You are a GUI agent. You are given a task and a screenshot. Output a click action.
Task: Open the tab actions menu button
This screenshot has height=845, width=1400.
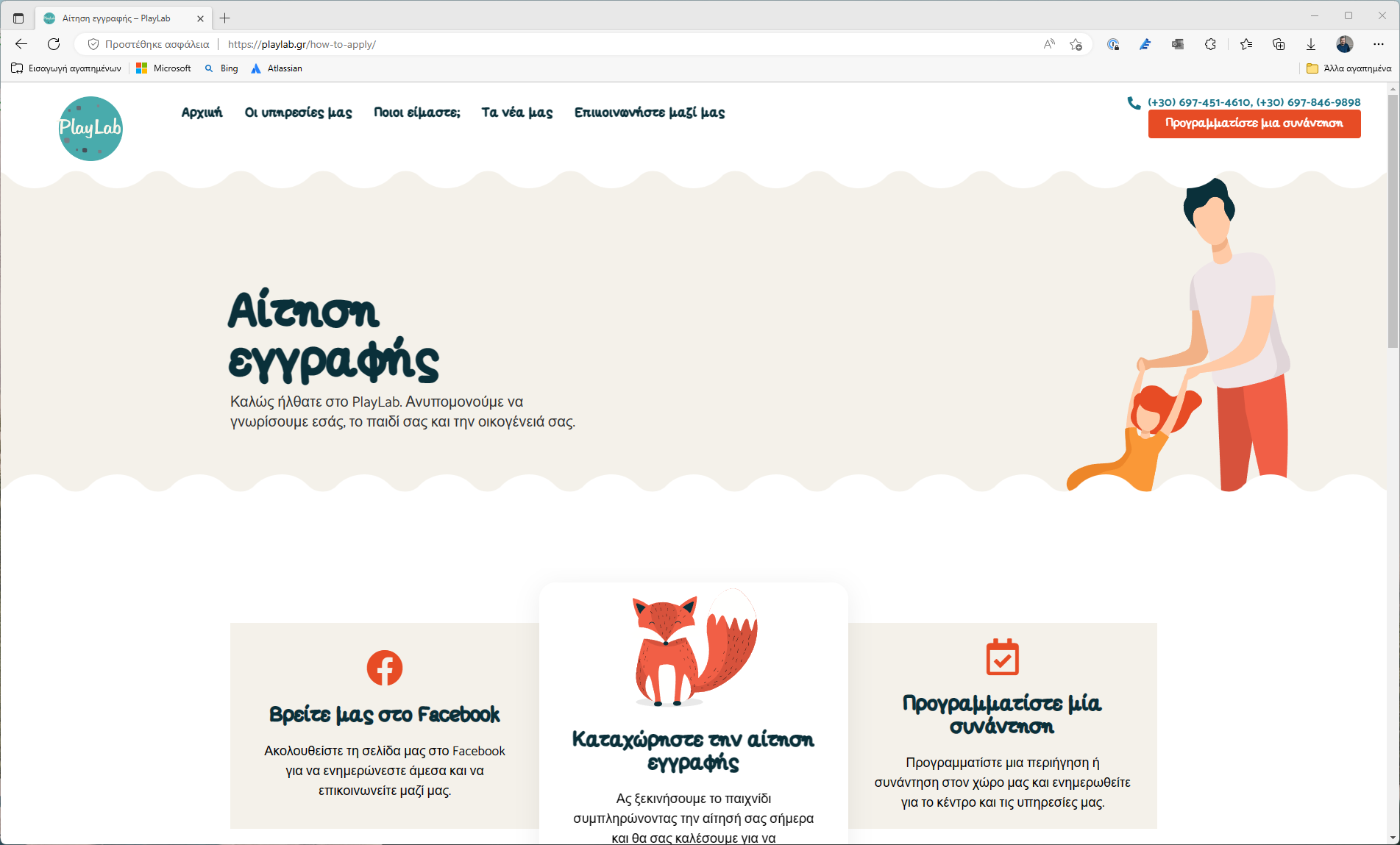(x=18, y=18)
